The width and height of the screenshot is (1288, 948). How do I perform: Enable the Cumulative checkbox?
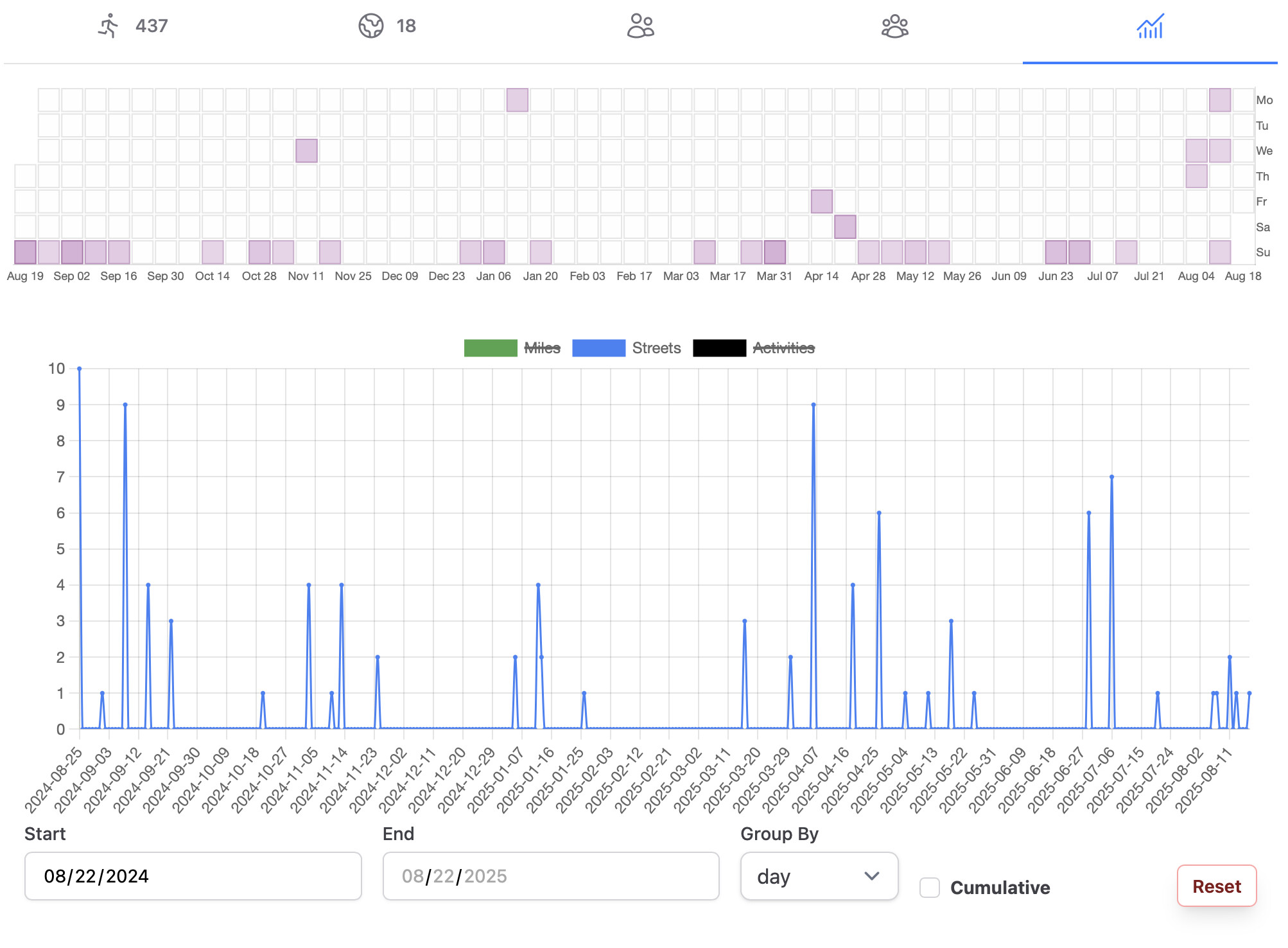coord(930,888)
